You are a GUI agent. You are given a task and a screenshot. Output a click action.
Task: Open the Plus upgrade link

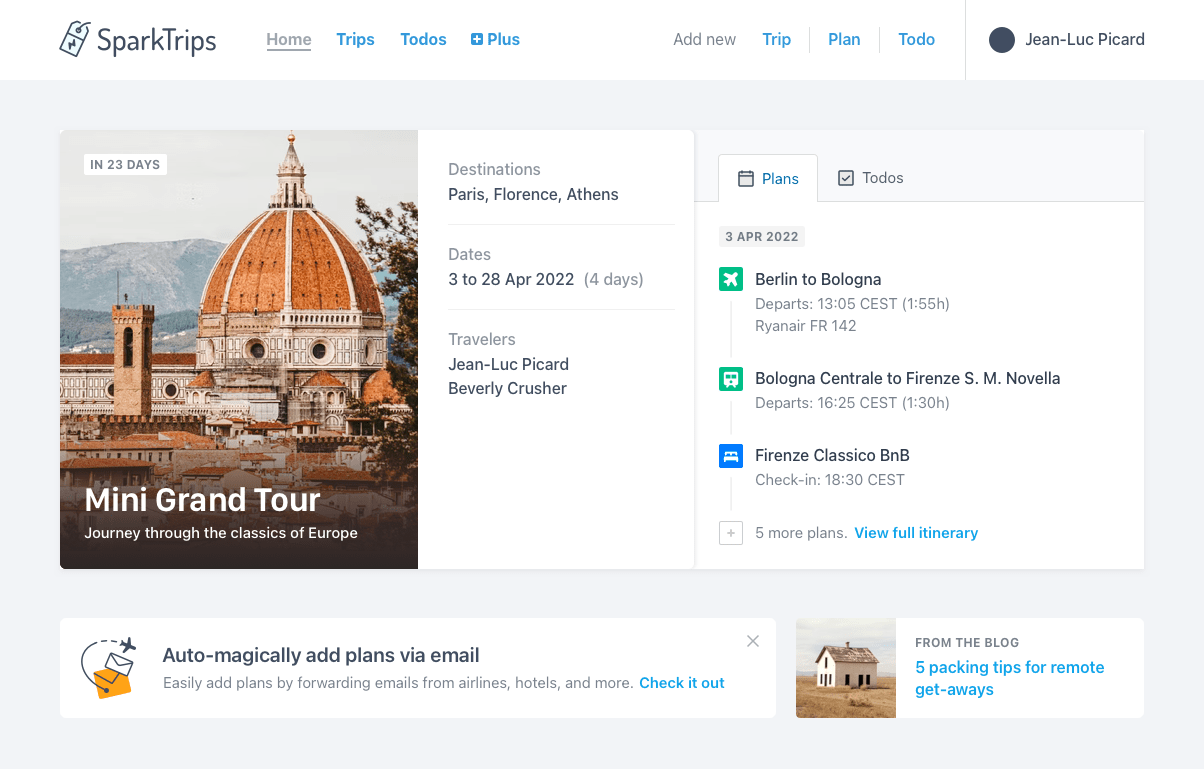pyautogui.click(x=495, y=40)
